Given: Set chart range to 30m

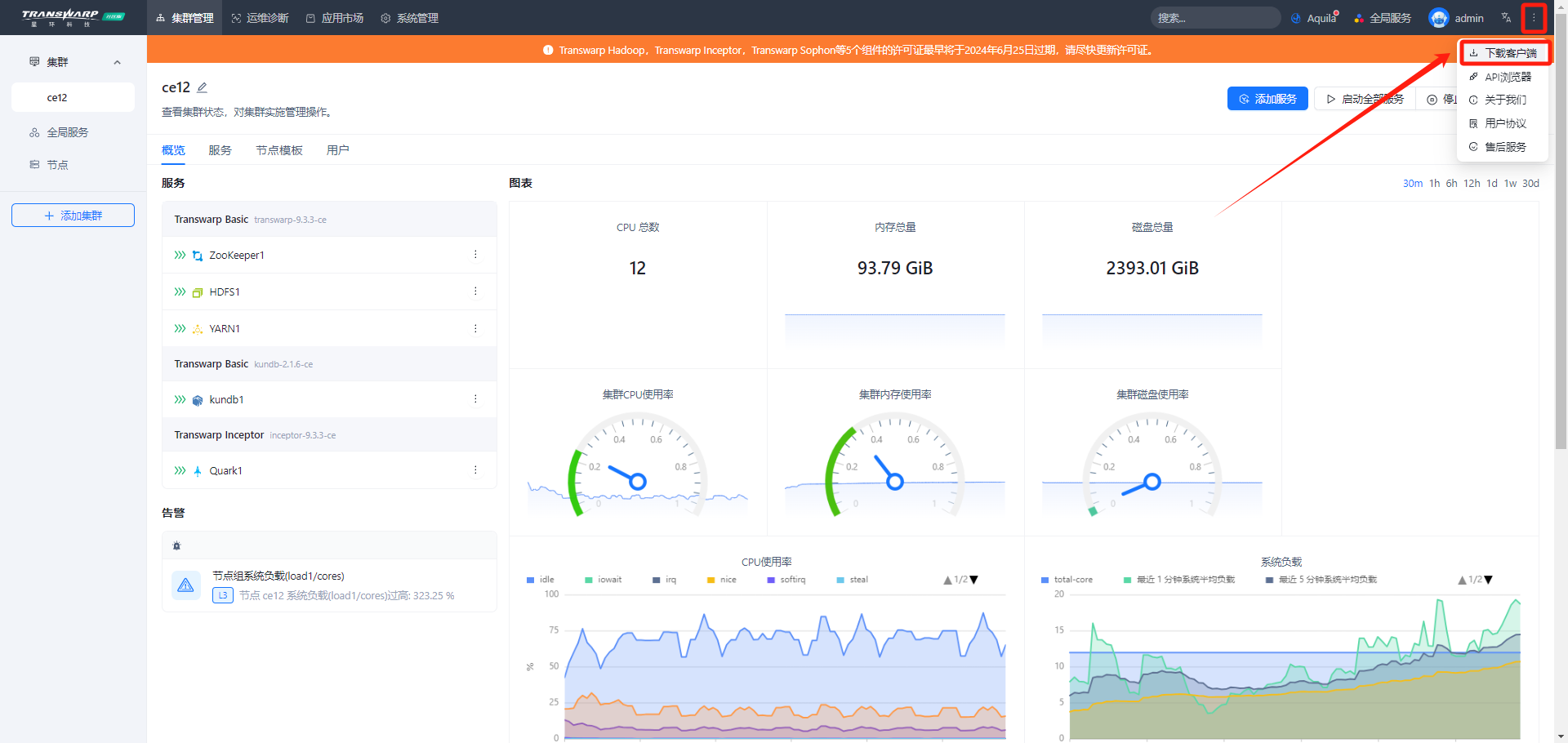Looking at the screenshot, I should (x=1413, y=184).
